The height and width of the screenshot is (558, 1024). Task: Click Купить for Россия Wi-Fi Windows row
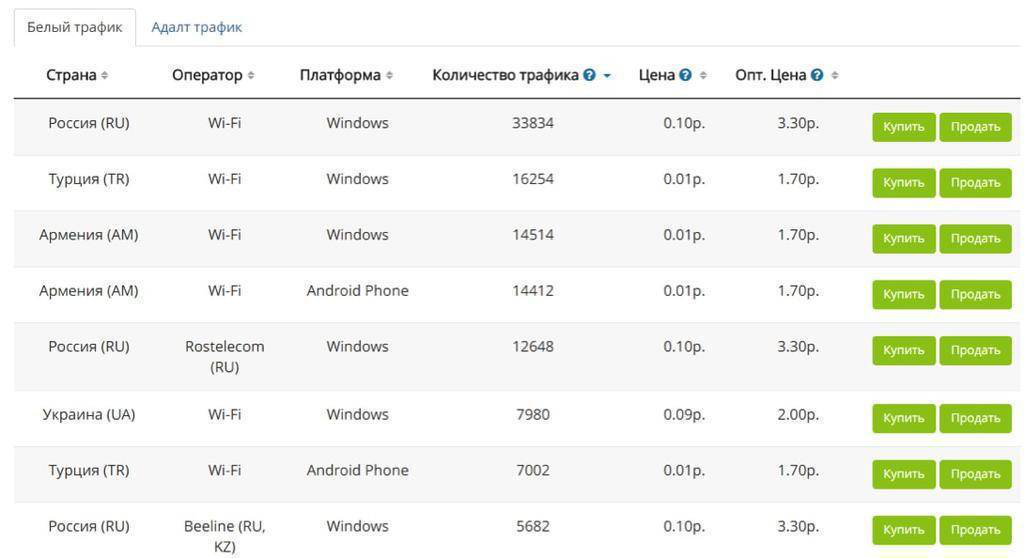coord(904,127)
